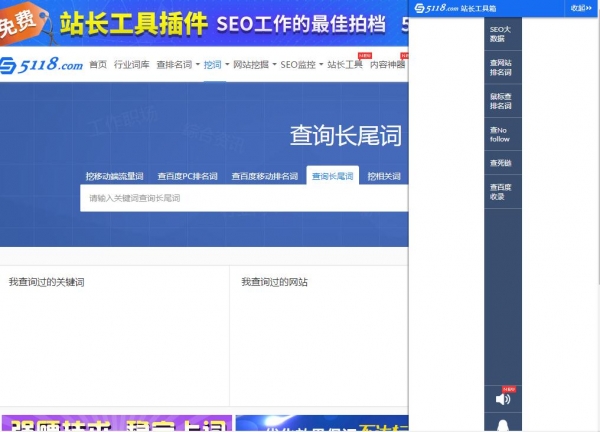Switch to 查百度移动排名词 tab

264,176
